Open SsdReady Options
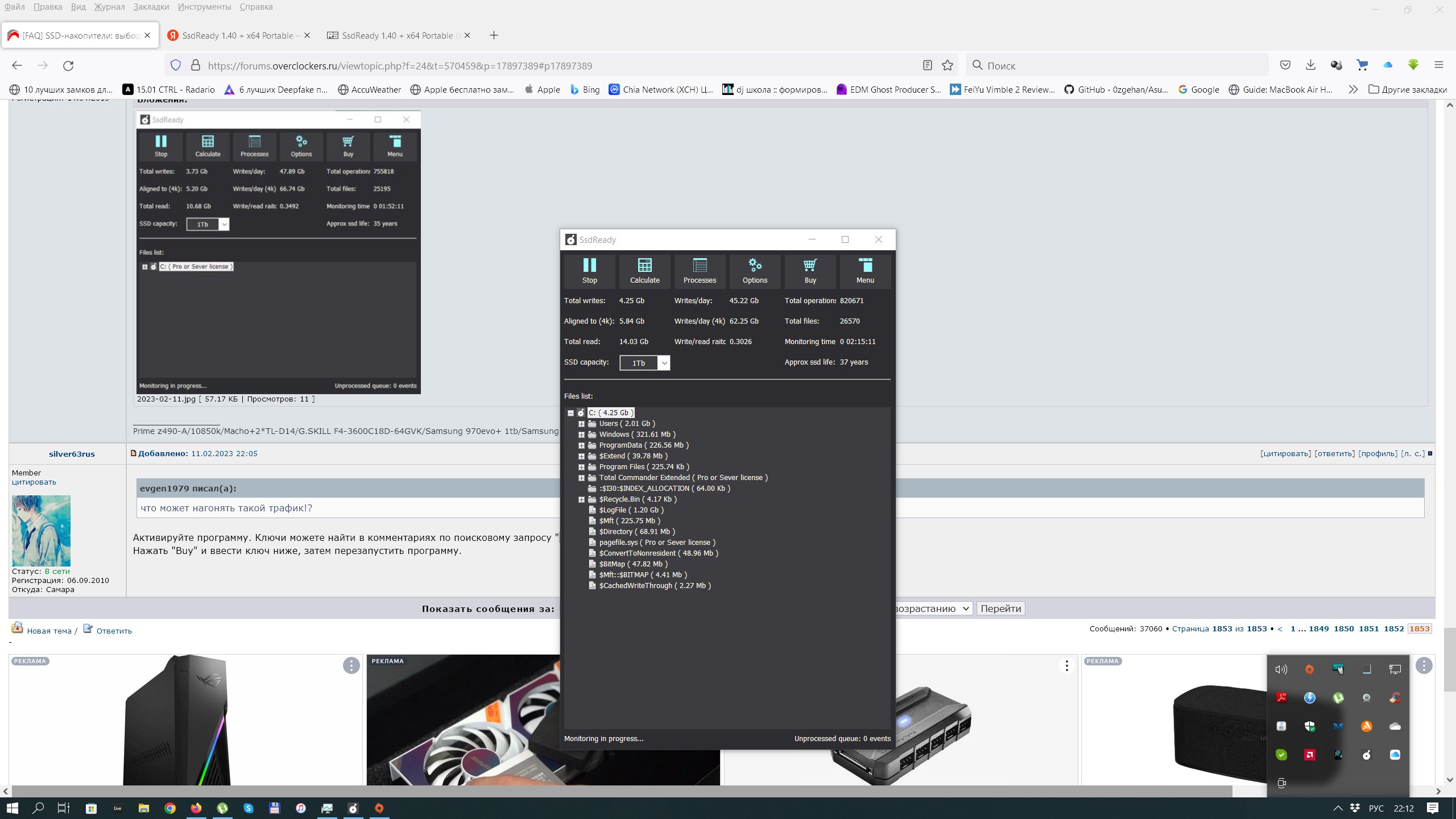The height and width of the screenshot is (819, 1456). click(755, 270)
